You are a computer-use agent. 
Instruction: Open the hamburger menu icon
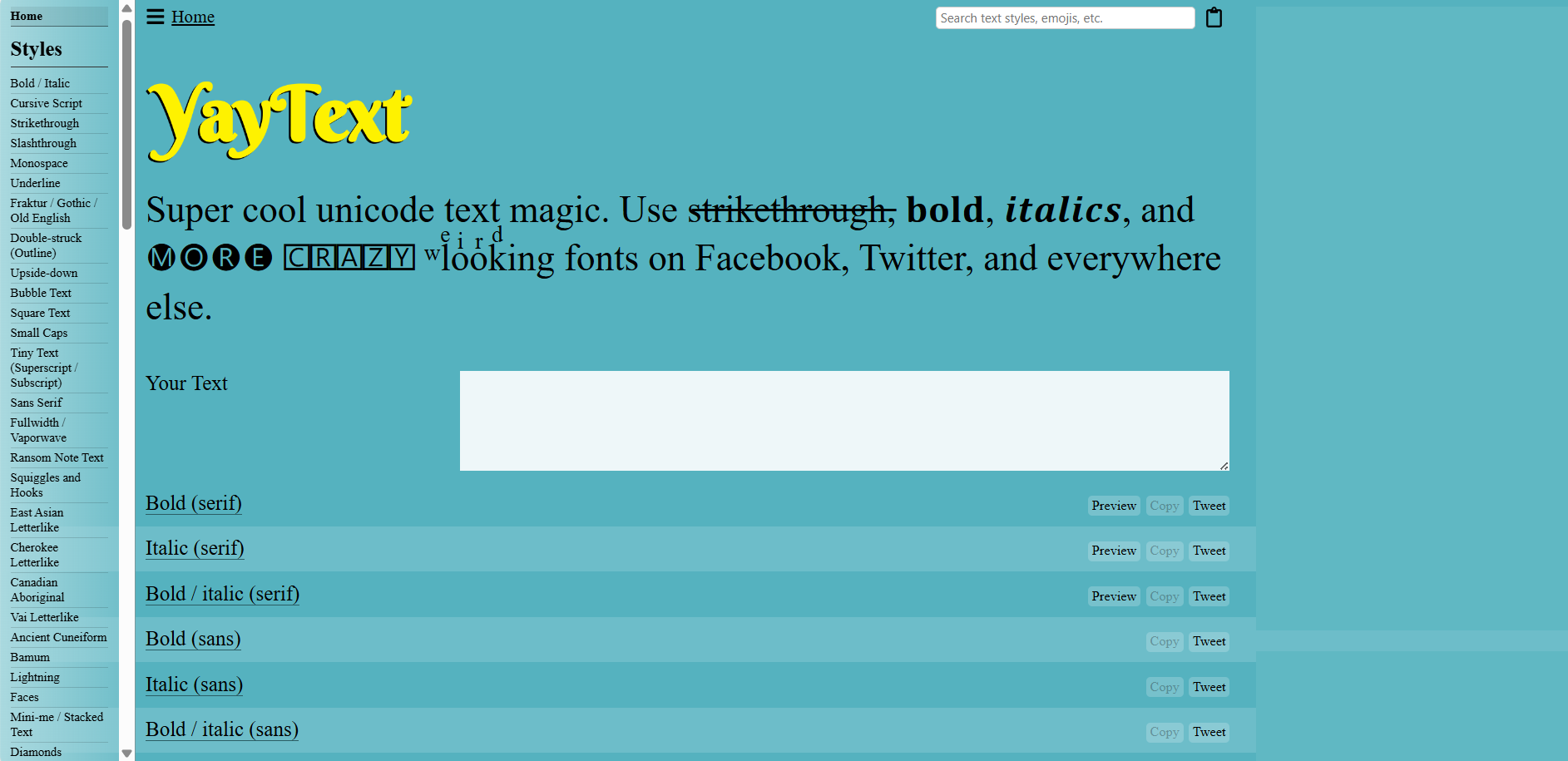156,17
